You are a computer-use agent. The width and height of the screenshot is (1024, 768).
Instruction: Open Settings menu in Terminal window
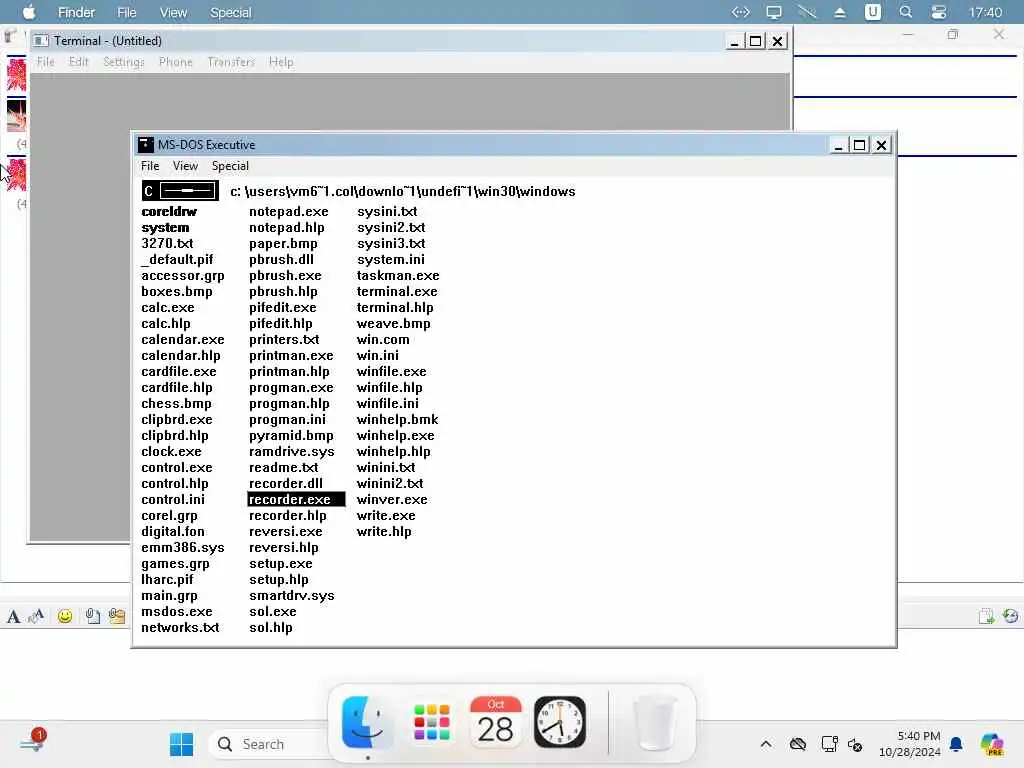[123, 62]
